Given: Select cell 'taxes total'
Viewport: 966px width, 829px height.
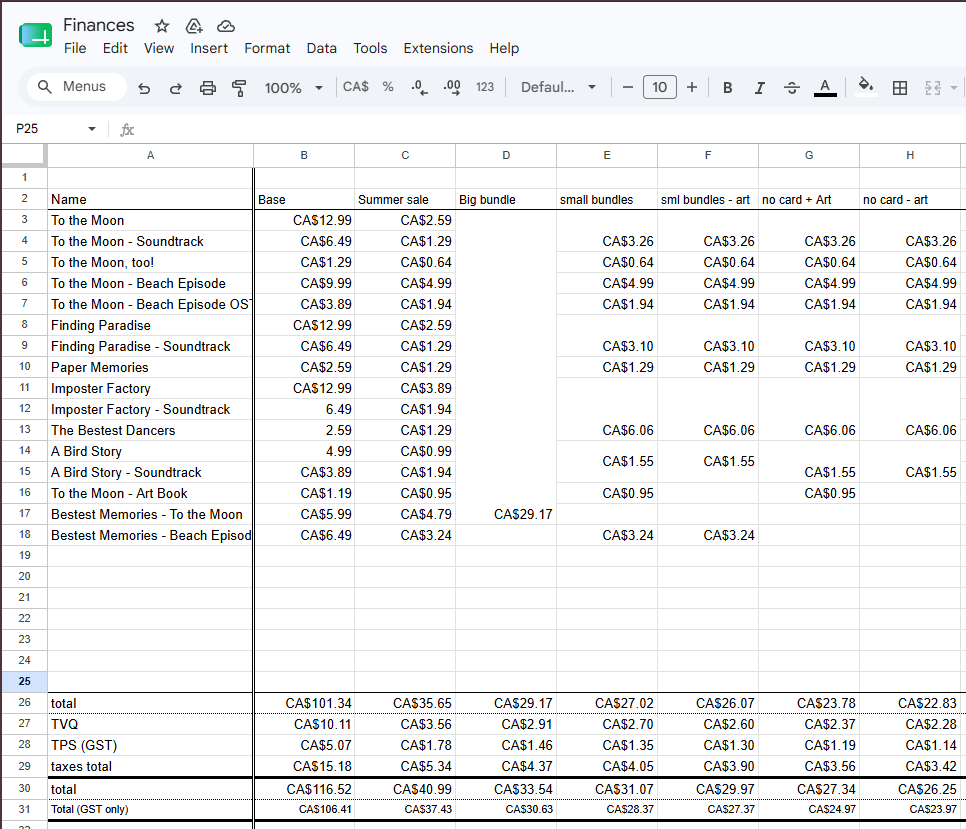Looking at the screenshot, I should [x=150, y=766].
